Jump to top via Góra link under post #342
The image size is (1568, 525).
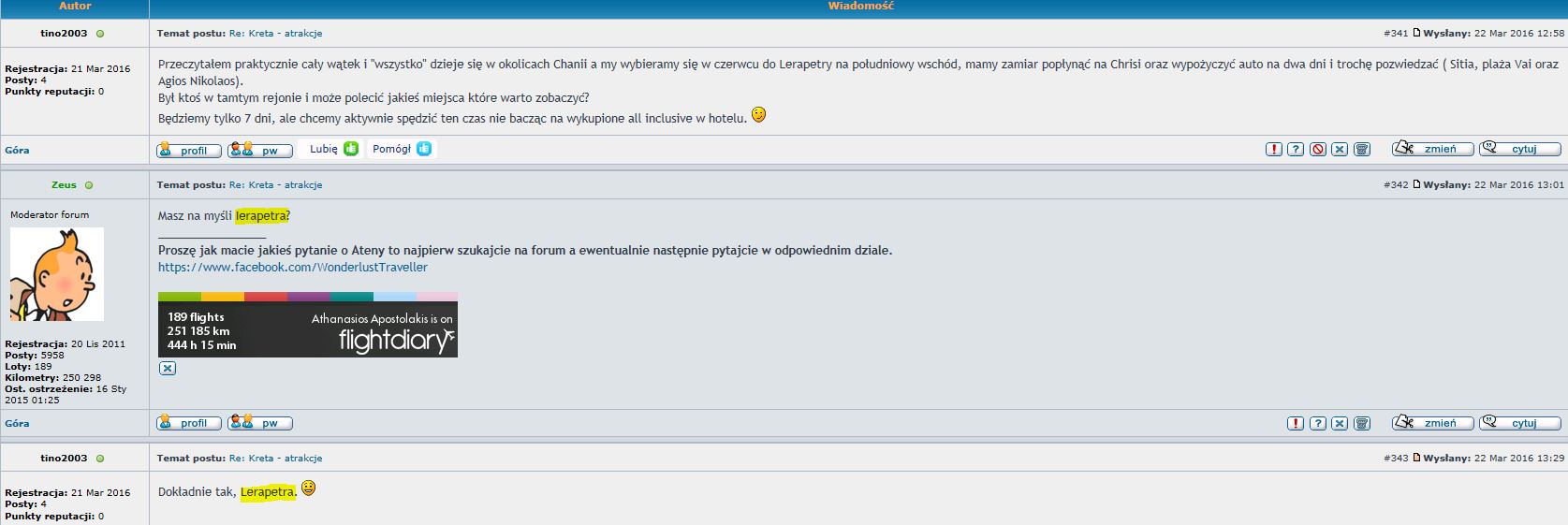point(17,423)
